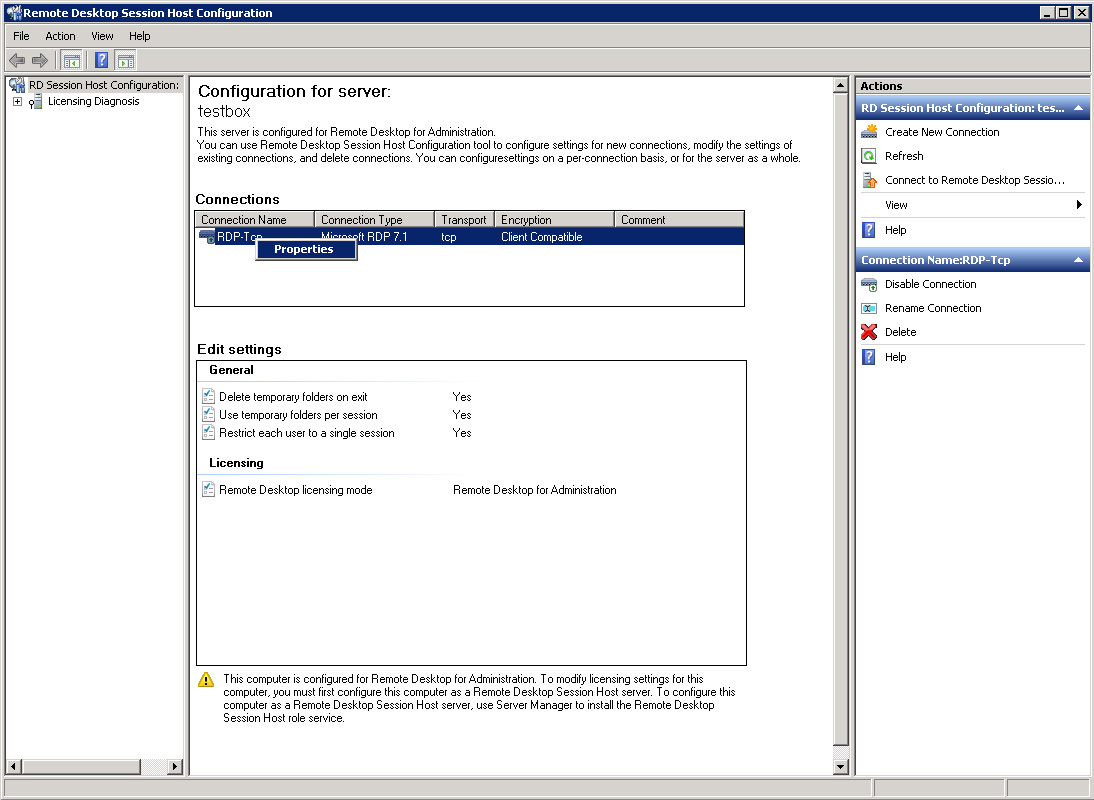Click the tcp transport cell
Viewport: 1094px width, 800px height.
coord(449,237)
